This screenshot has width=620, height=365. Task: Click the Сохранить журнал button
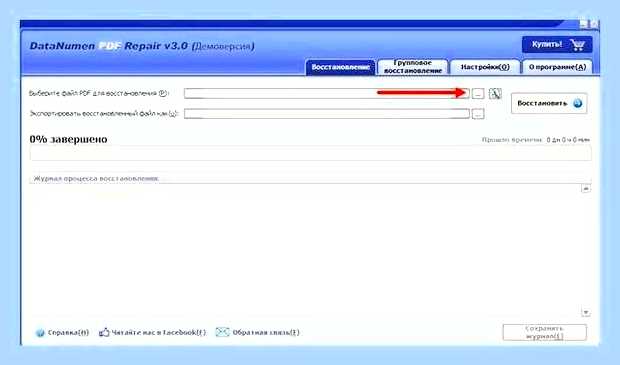544,332
